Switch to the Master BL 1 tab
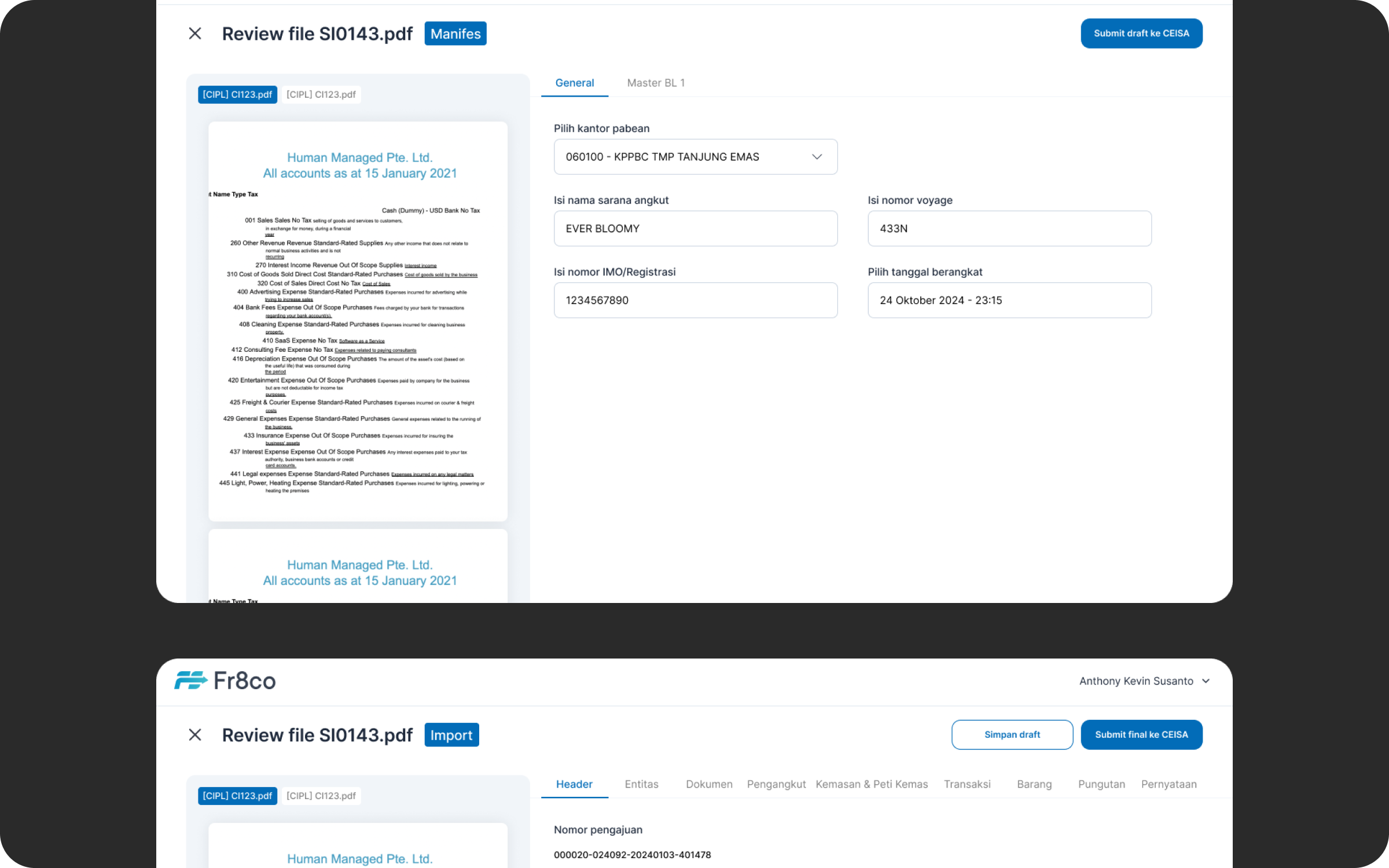Viewport: 1389px width, 868px height. (x=656, y=83)
